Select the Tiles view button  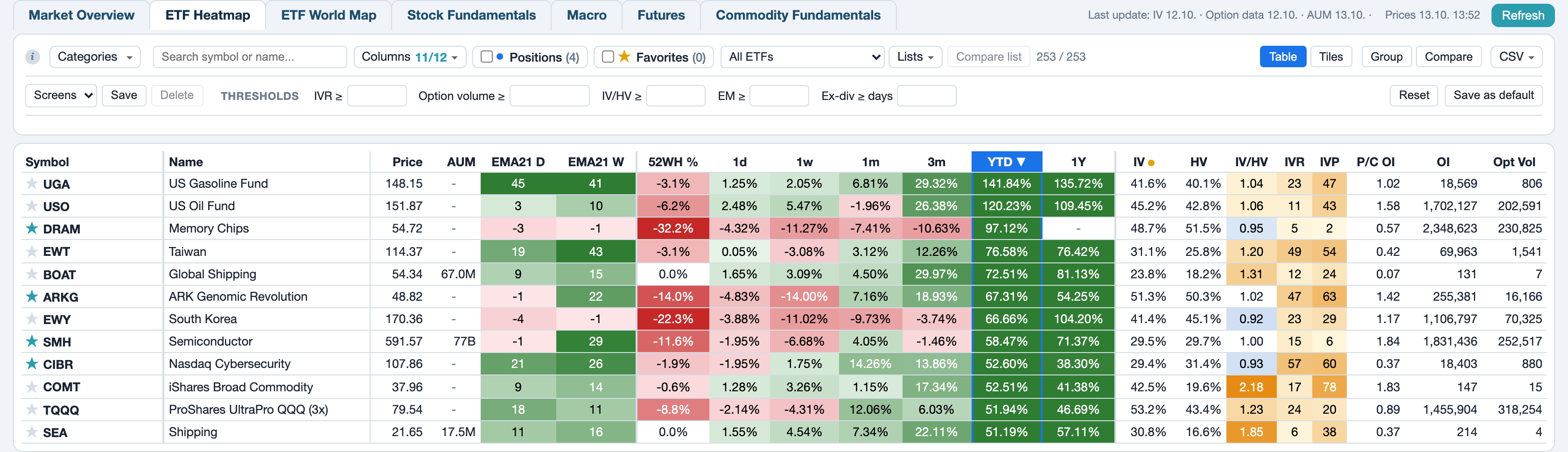coord(1330,56)
